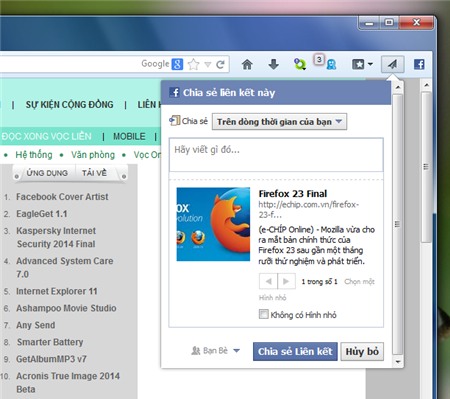The image size is (450, 399).
Task: Click the next thumbnail arrow
Action: coord(286,281)
